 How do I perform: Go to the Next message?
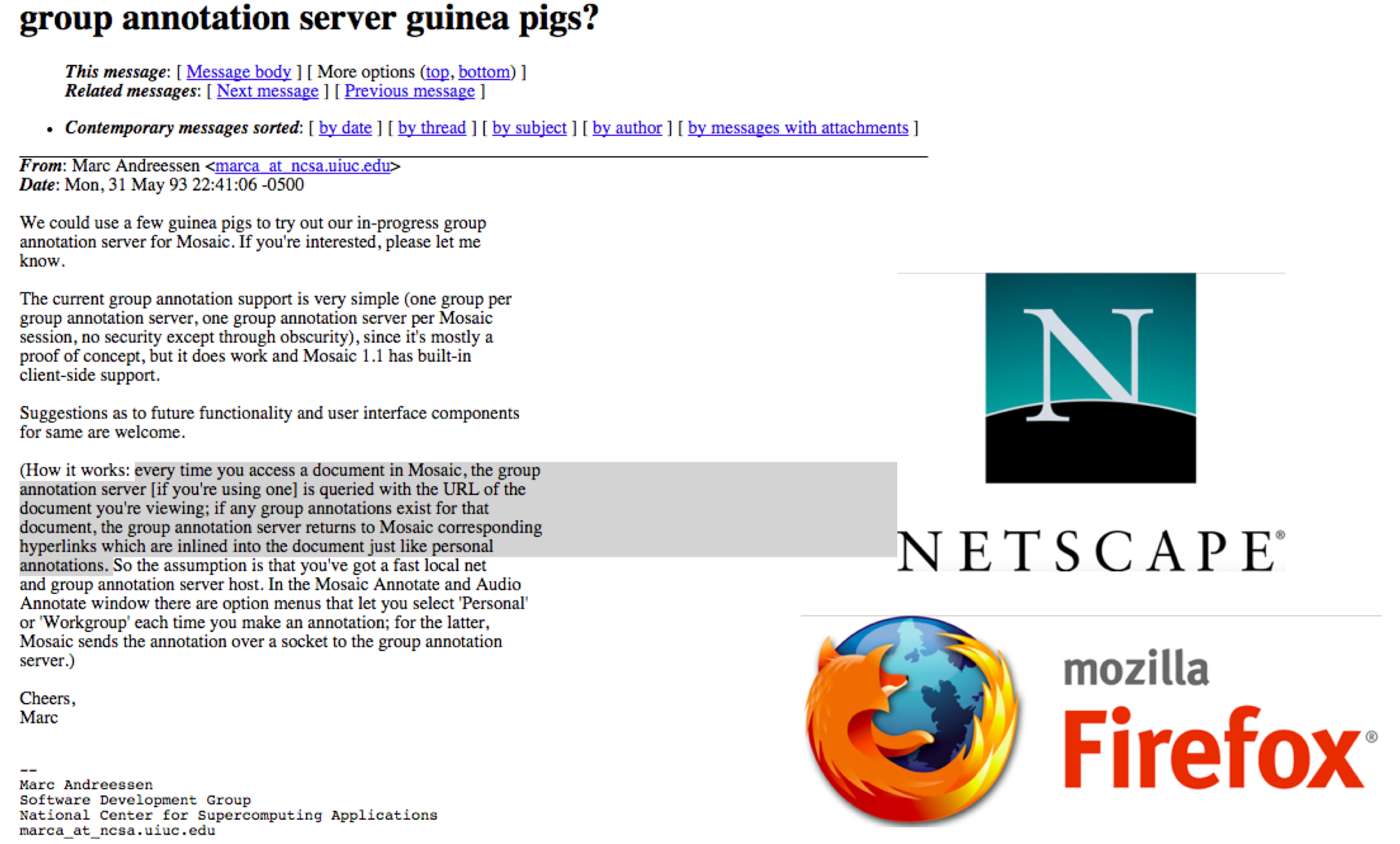point(268,91)
